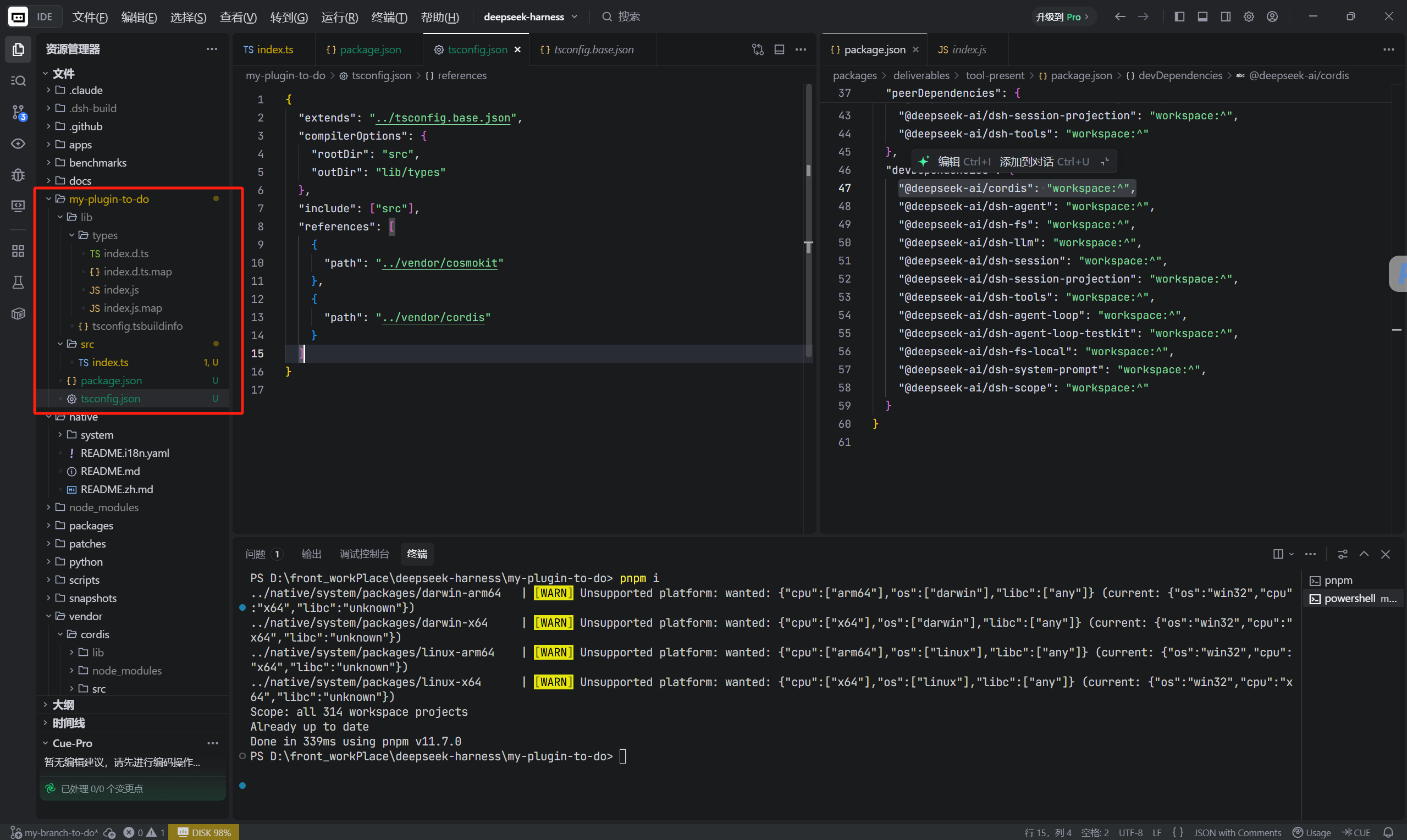Click the 升级到 Pro upgrade button
This screenshot has width=1407, height=840.
click(x=1063, y=17)
